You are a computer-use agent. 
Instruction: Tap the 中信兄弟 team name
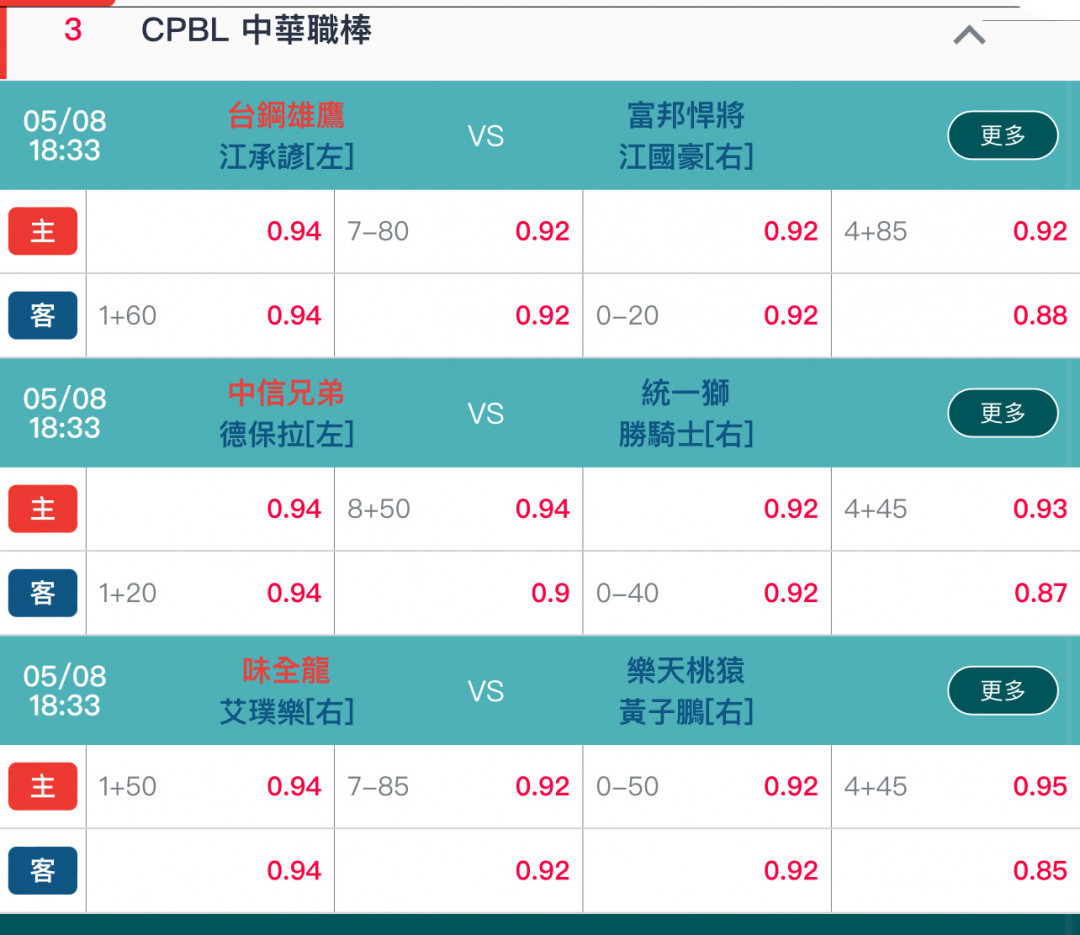coord(287,393)
